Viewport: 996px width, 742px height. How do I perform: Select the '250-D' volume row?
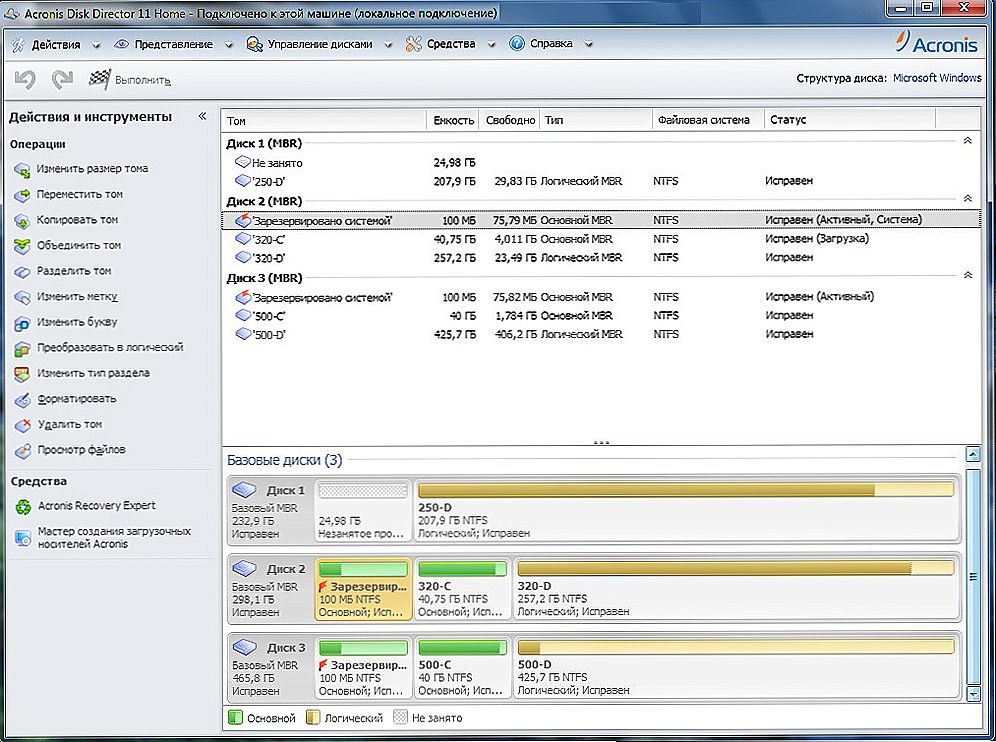coord(600,181)
